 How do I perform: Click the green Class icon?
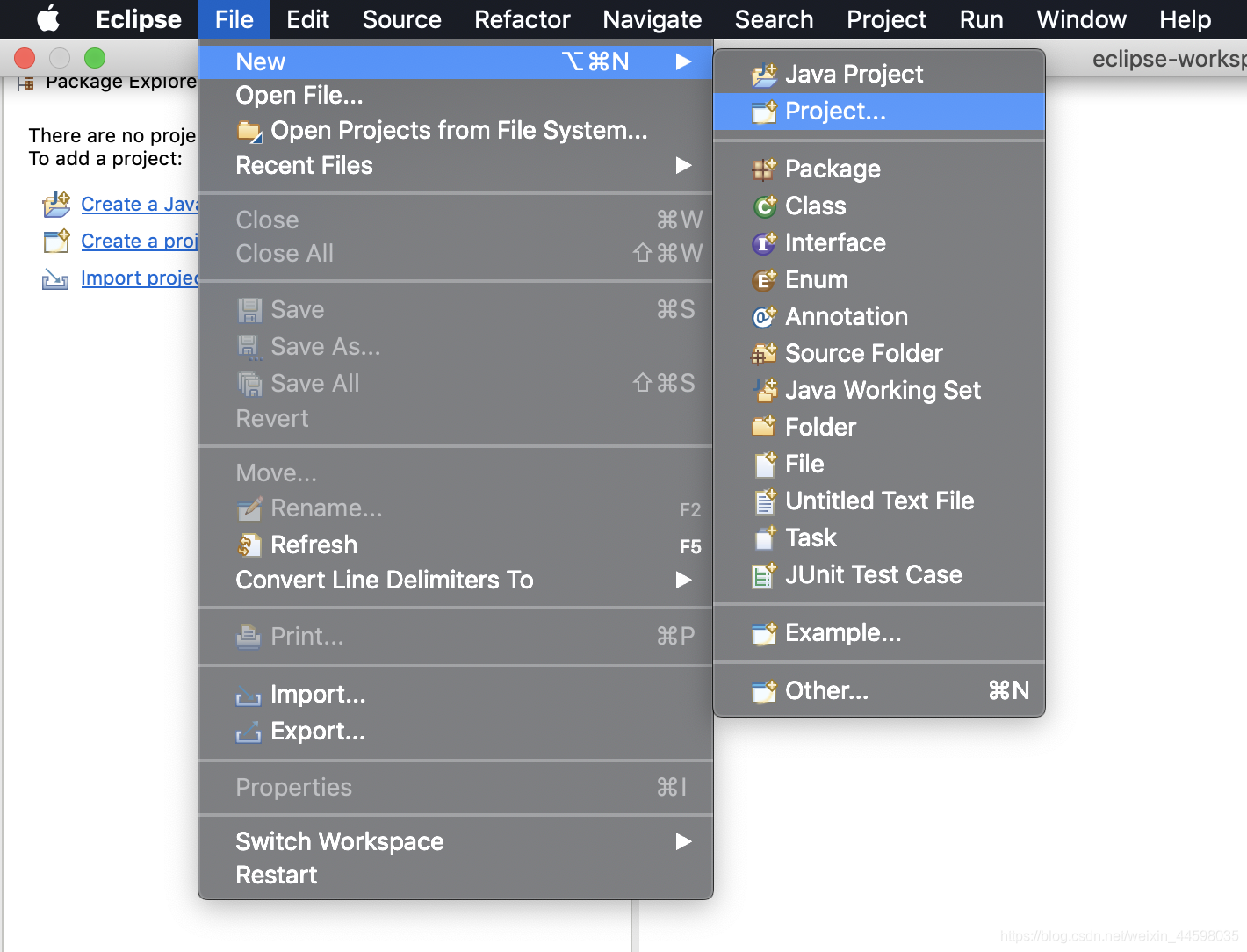point(764,206)
